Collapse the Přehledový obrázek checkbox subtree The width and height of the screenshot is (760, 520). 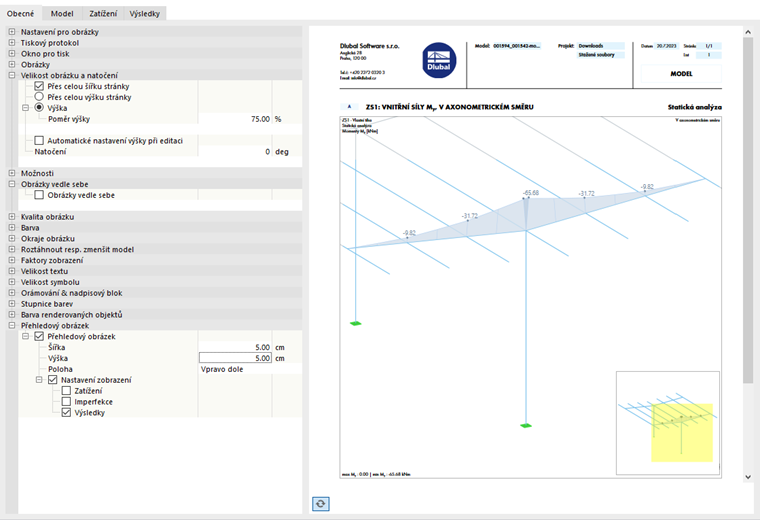coord(26,336)
